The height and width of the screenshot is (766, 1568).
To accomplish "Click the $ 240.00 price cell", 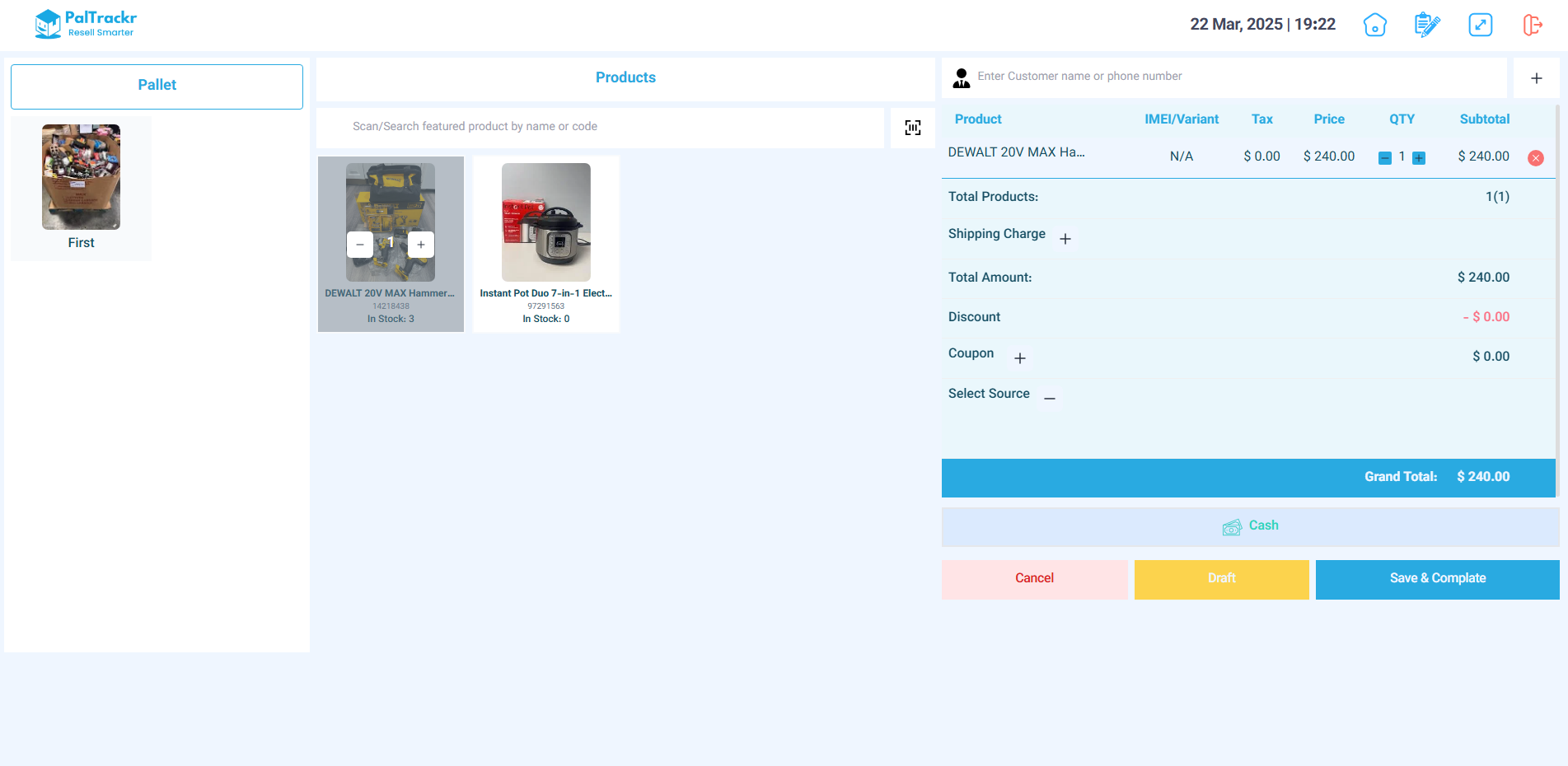I will (1329, 156).
